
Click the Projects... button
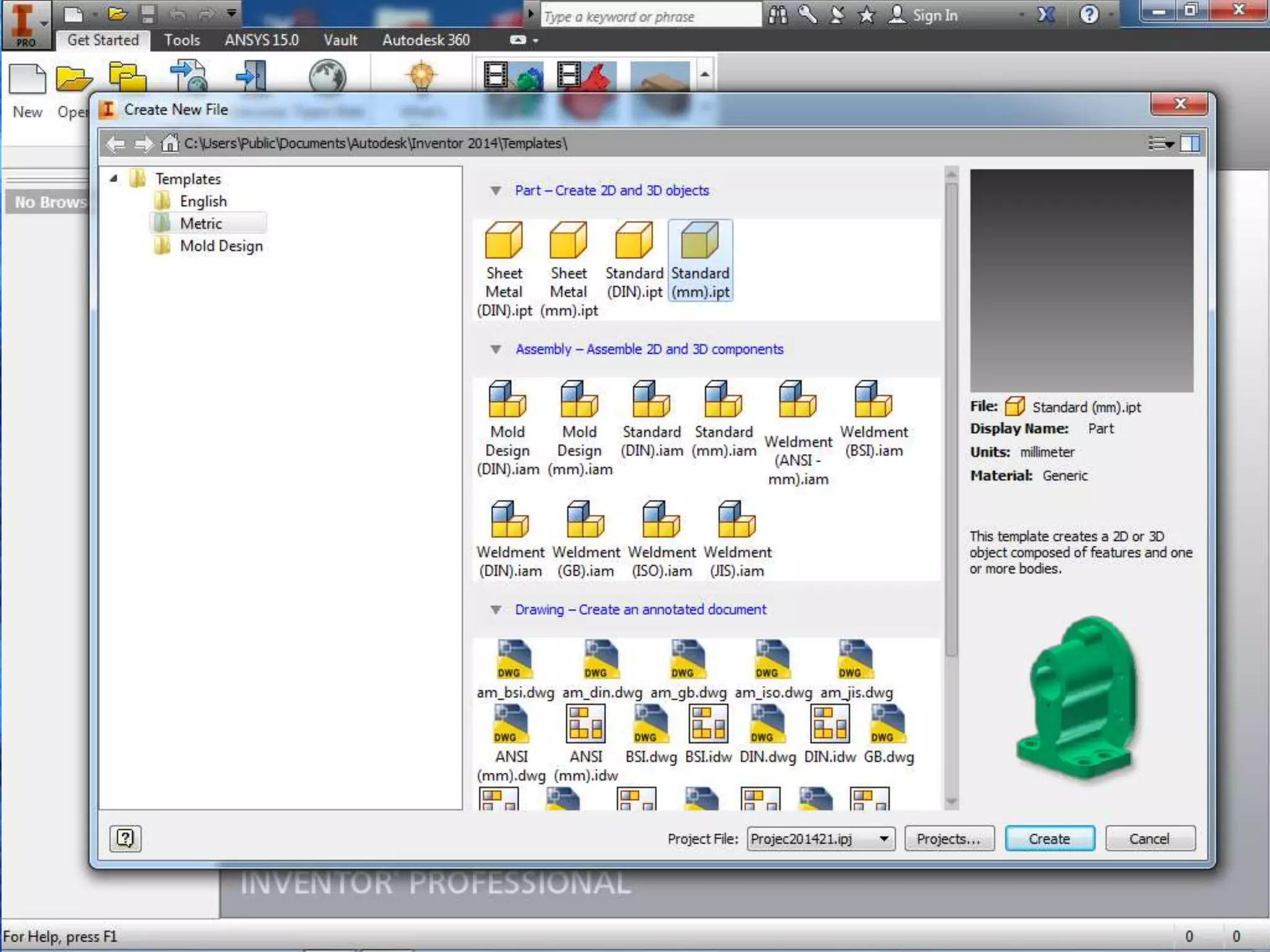click(949, 839)
